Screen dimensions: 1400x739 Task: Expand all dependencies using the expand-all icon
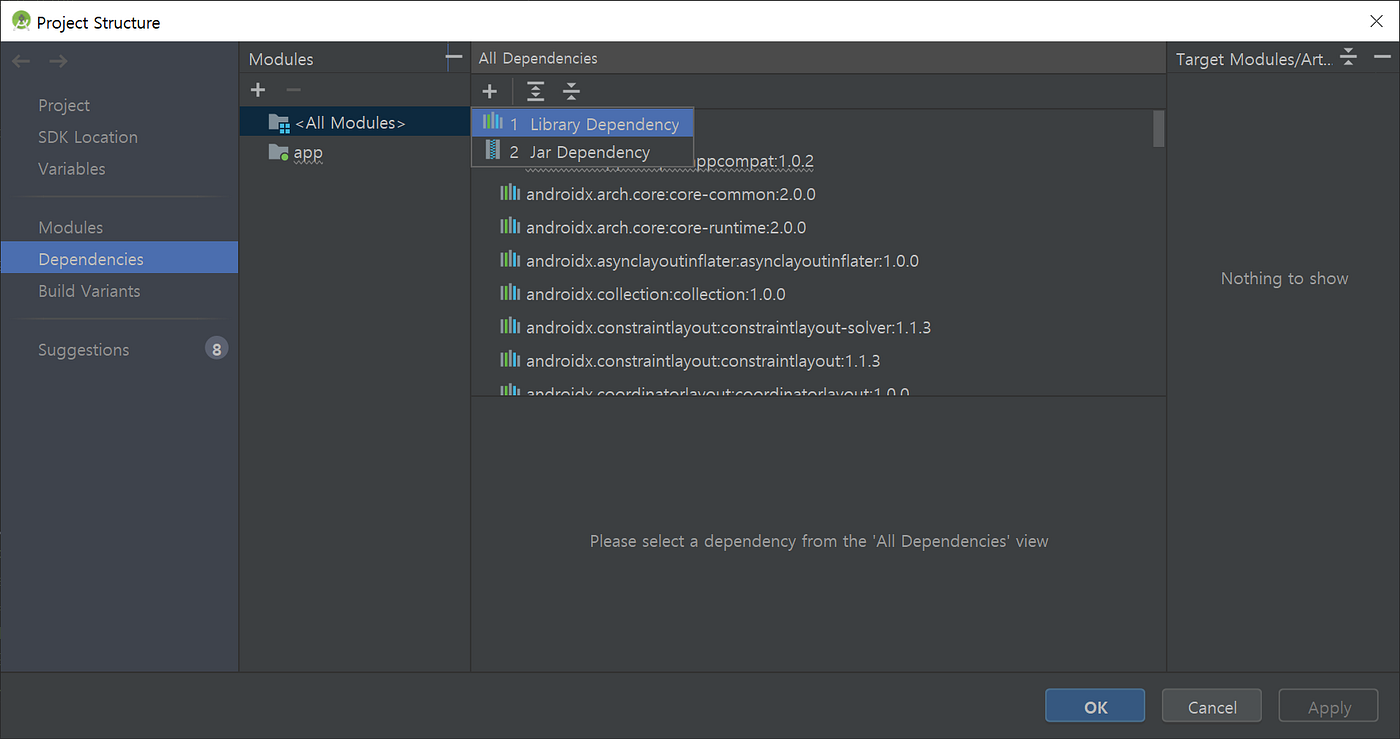coord(535,91)
